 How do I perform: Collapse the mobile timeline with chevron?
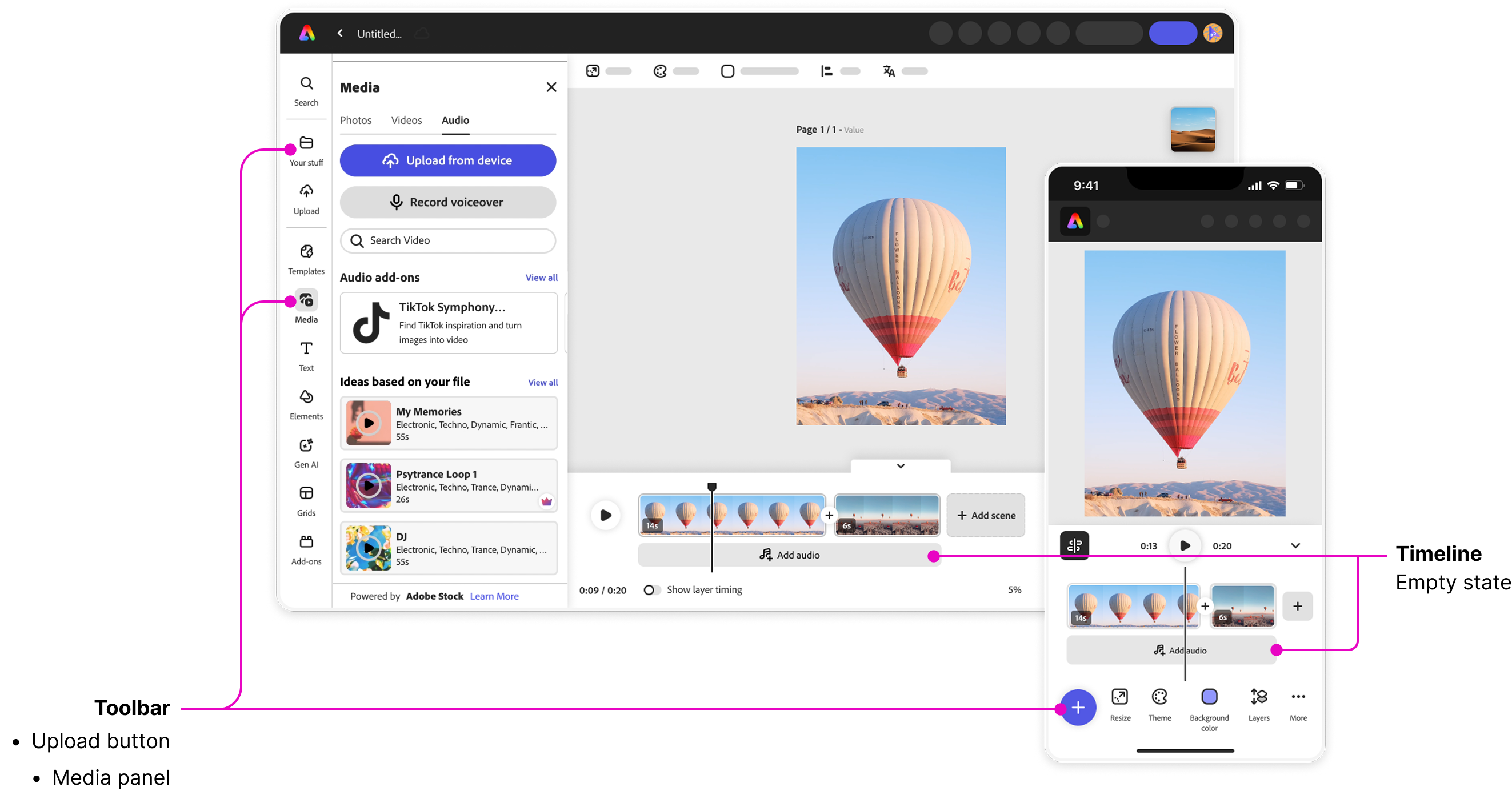pos(1295,545)
